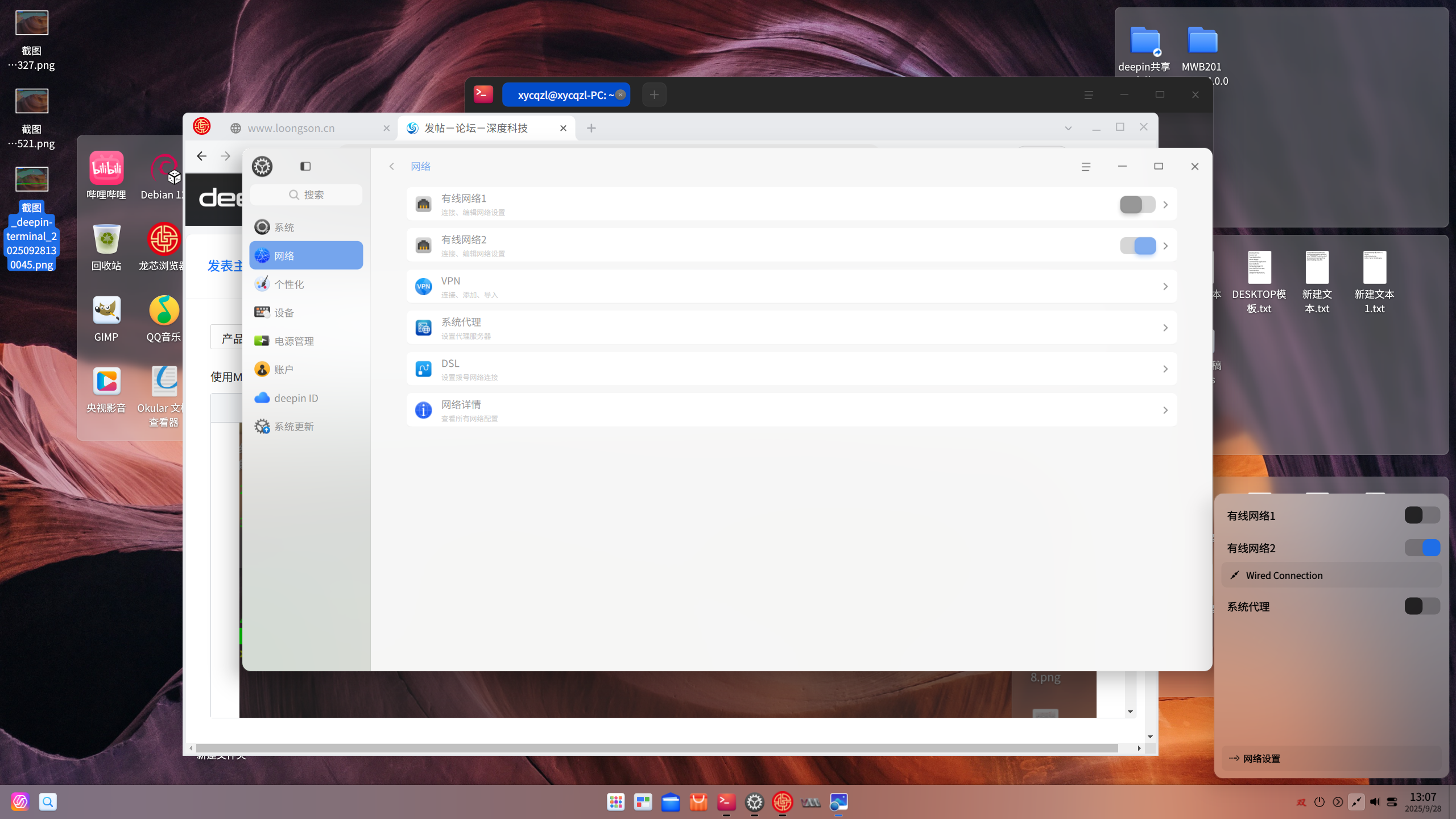
Task: Select 网络 in the settings sidebar
Action: (x=306, y=255)
